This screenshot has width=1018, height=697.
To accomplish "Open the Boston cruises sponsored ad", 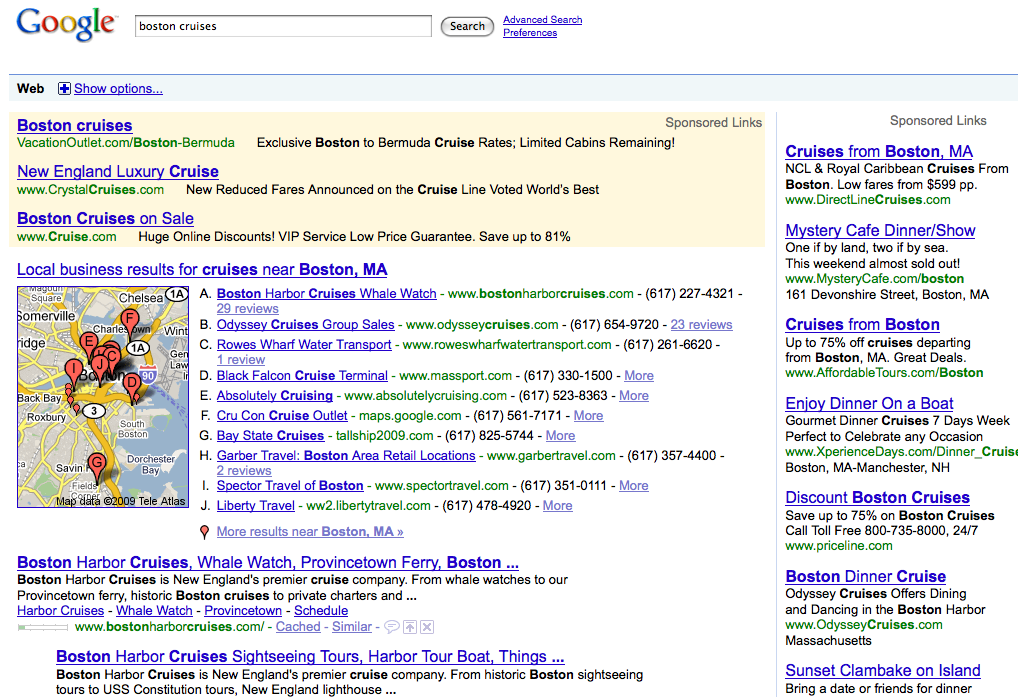I will [x=75, y=125].
